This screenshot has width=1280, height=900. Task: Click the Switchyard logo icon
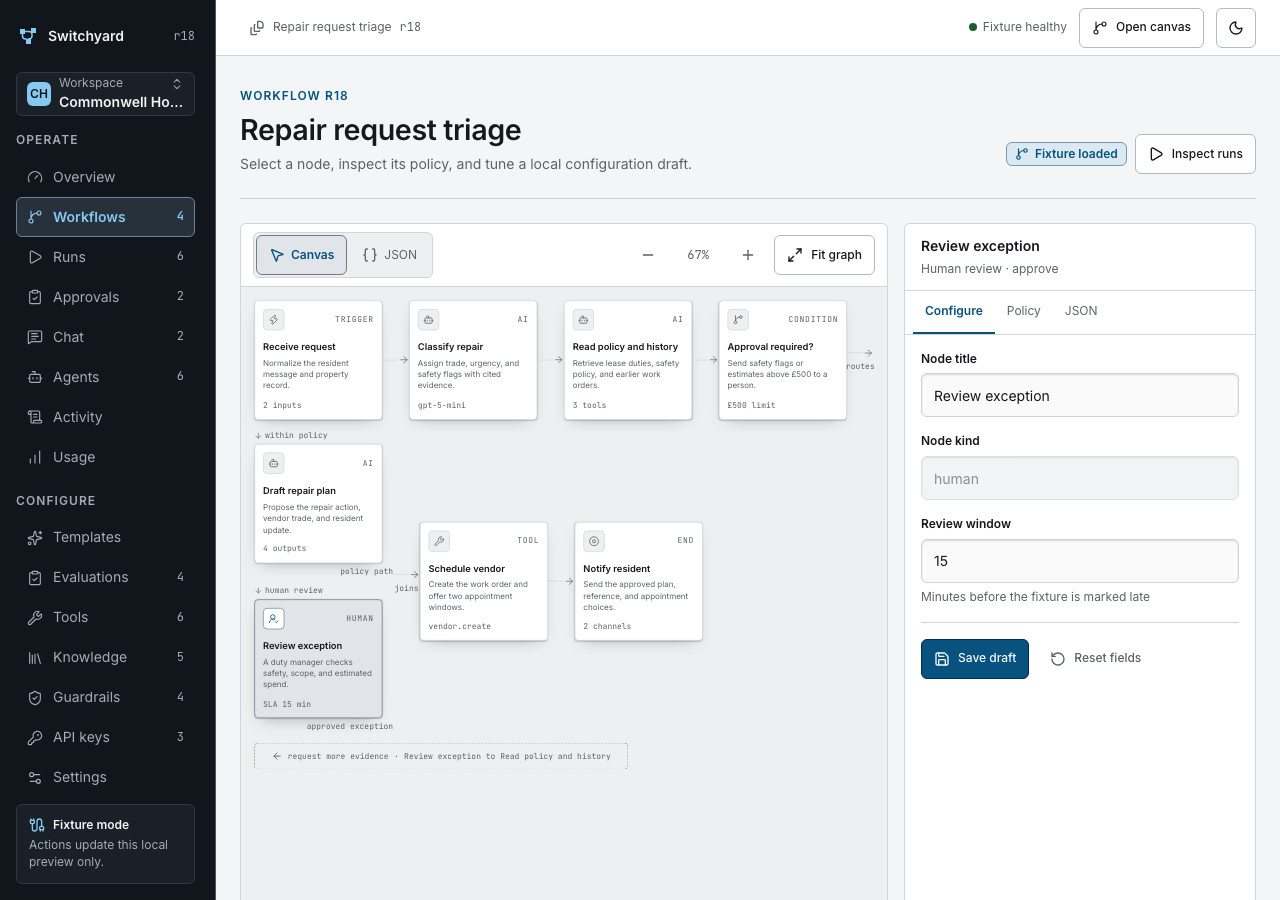tap(28, 36)
